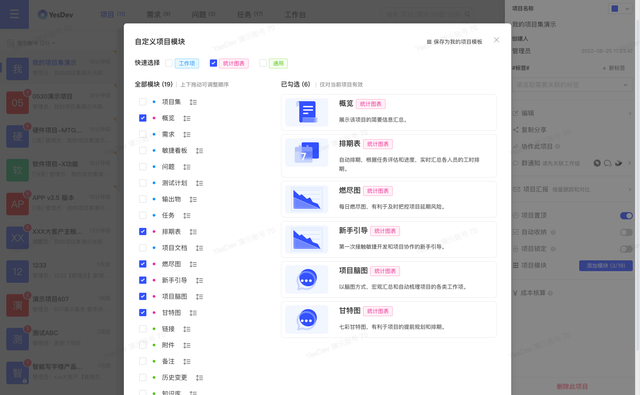Click the sort handle beside 排期表

pos(193,232)
